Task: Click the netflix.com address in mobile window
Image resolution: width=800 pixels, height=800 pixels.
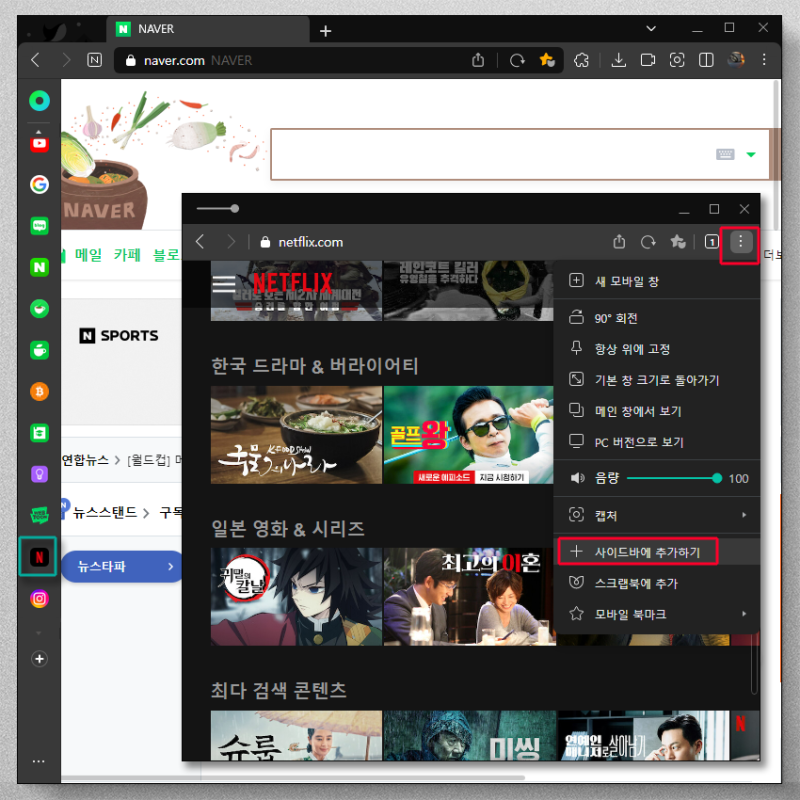Action: pyautogui.click(x=310, y=242)
